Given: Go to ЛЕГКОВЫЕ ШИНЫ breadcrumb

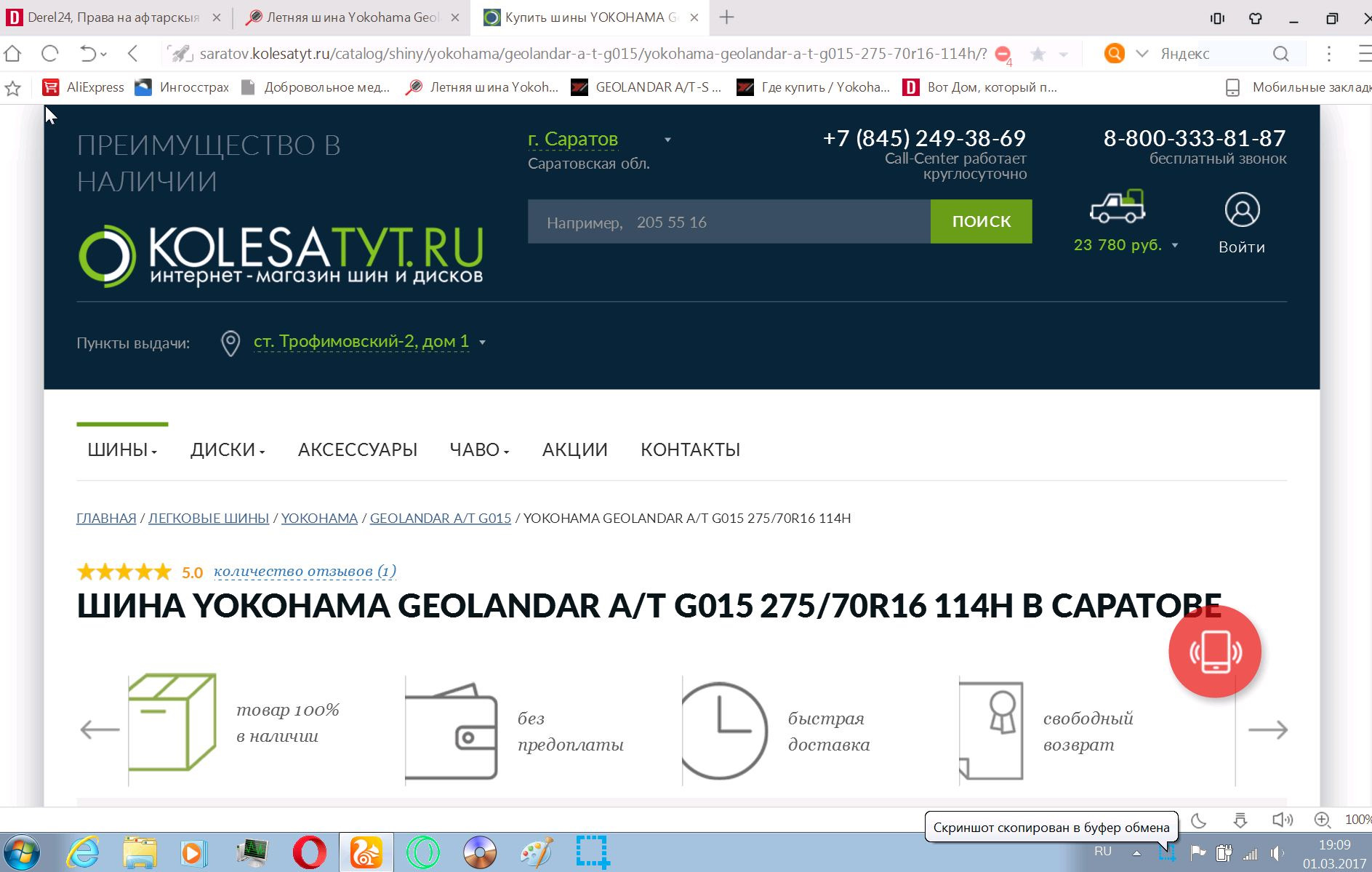Looking at the screenshot, I should pos(209,519).
